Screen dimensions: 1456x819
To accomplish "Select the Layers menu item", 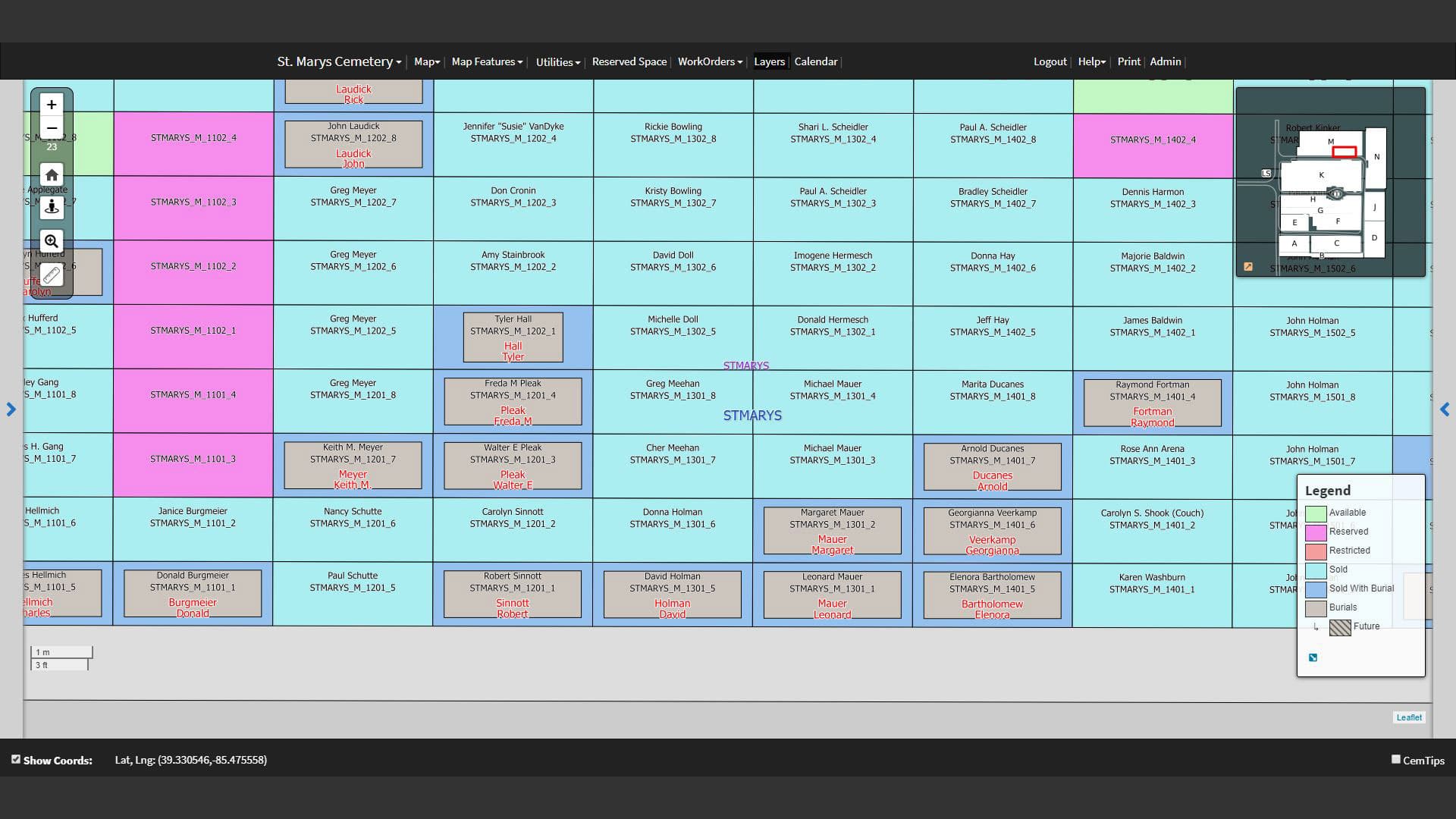I will pyautogui.click(x=769, y=61).
